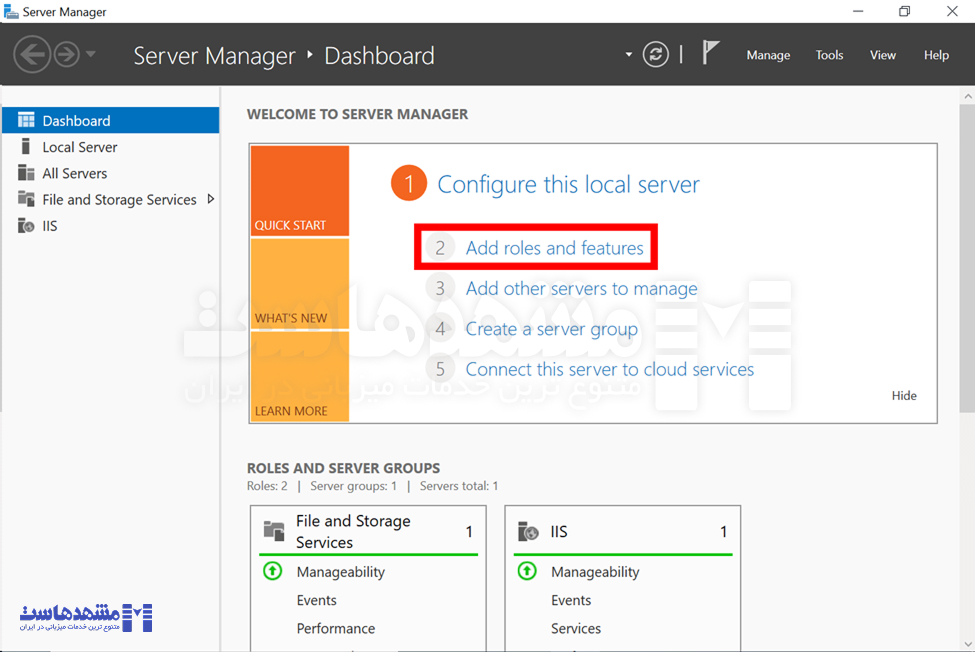The width and height of the screenshot is (975, 652).
Task: Hide the welcome tile panel
Action: [x=904, y=396]
